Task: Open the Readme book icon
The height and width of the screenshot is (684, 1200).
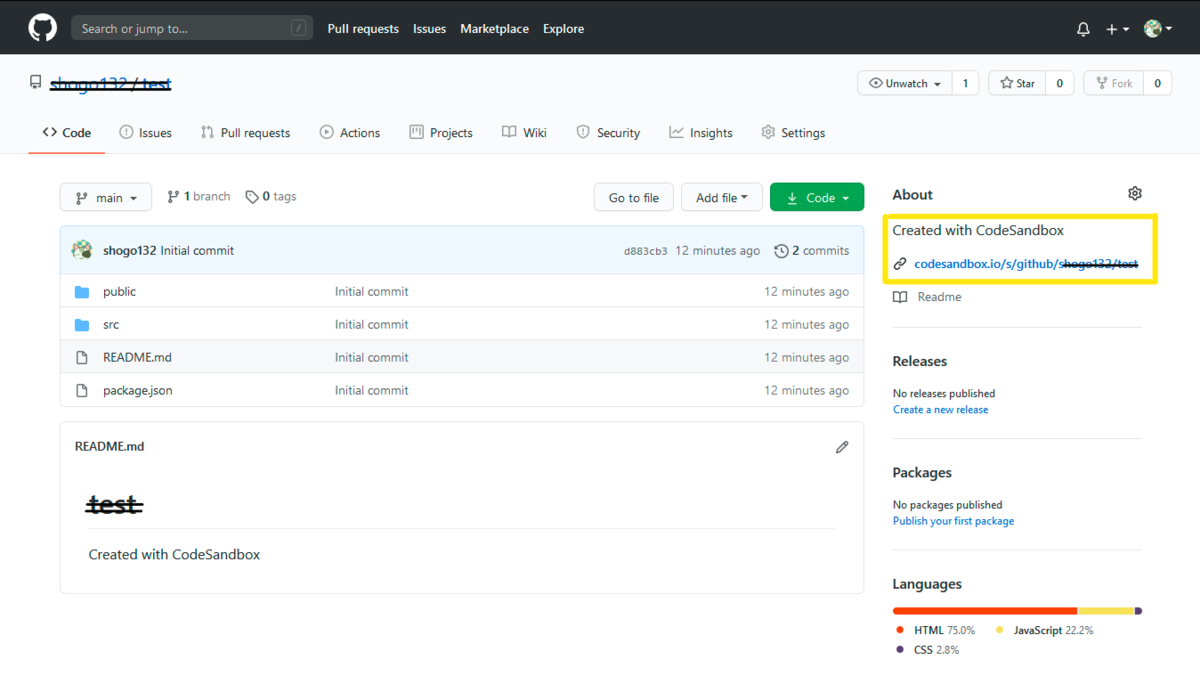Action: point(899,296)
